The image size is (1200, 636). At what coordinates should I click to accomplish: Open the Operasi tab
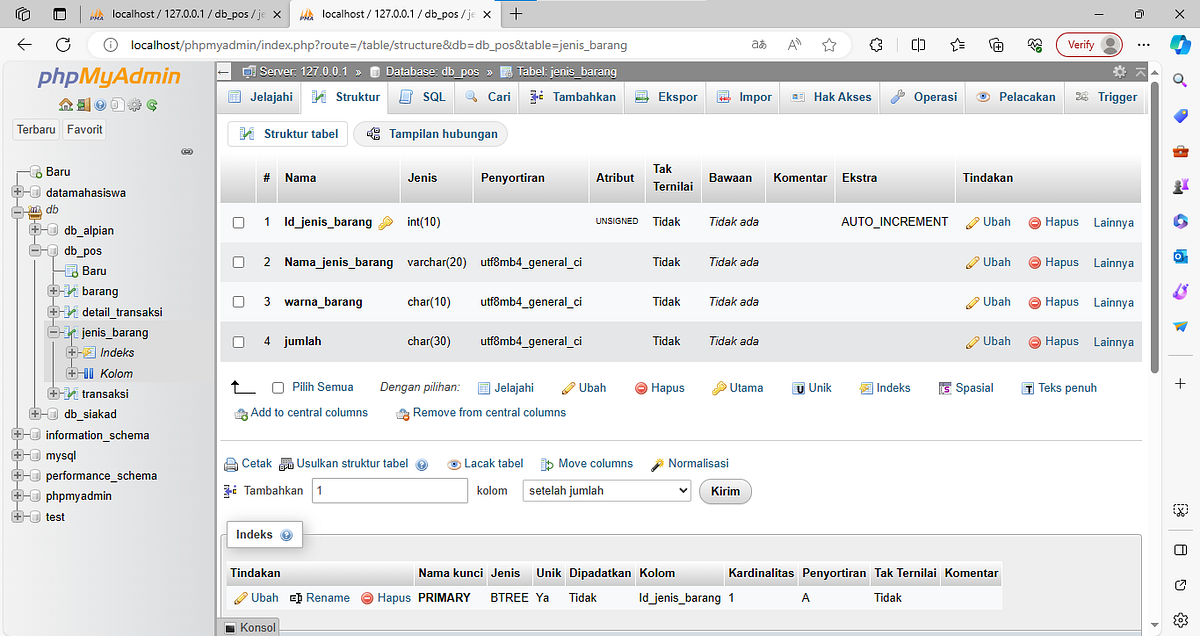pos(923,97)
